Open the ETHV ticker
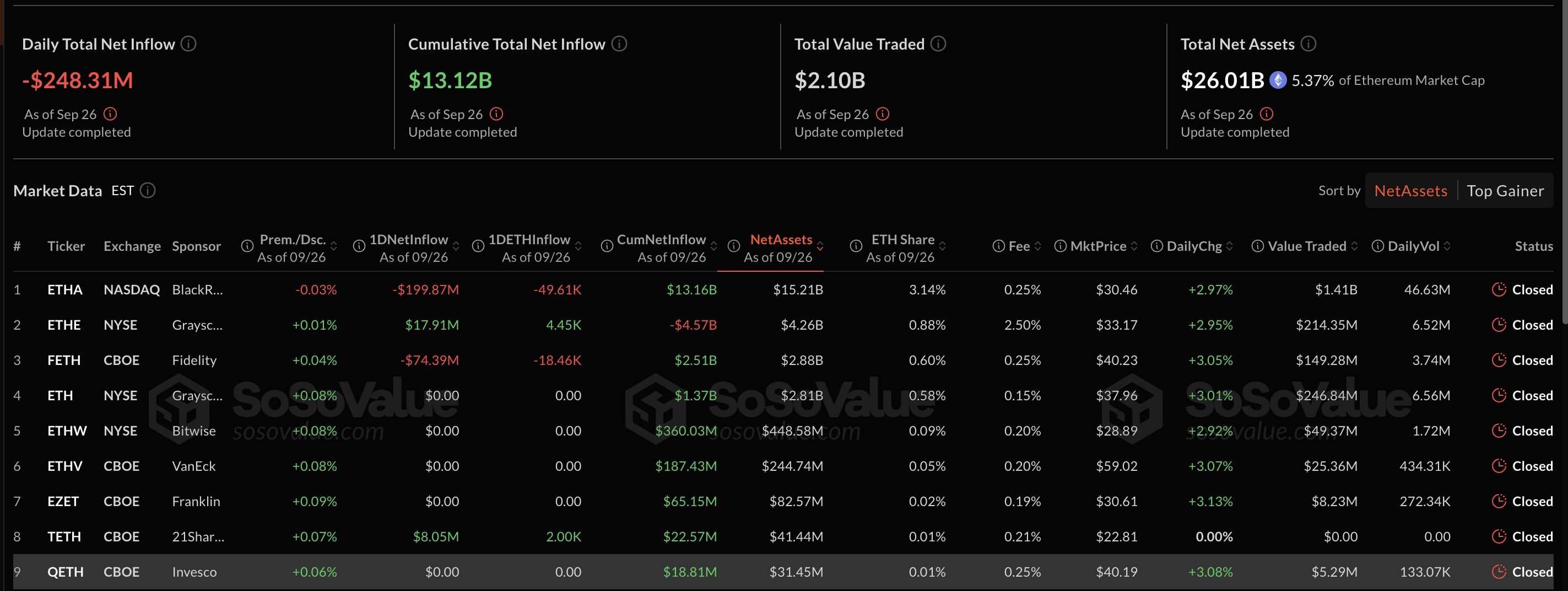This screenshot has height=591, width=1568. click(64, 466)
